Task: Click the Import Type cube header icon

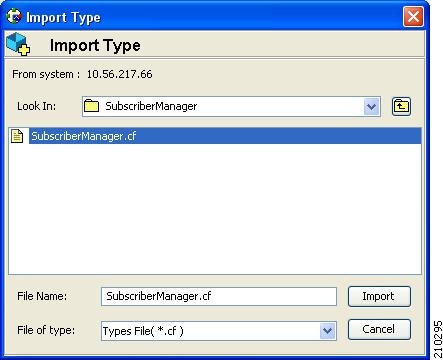Action: 18,44
